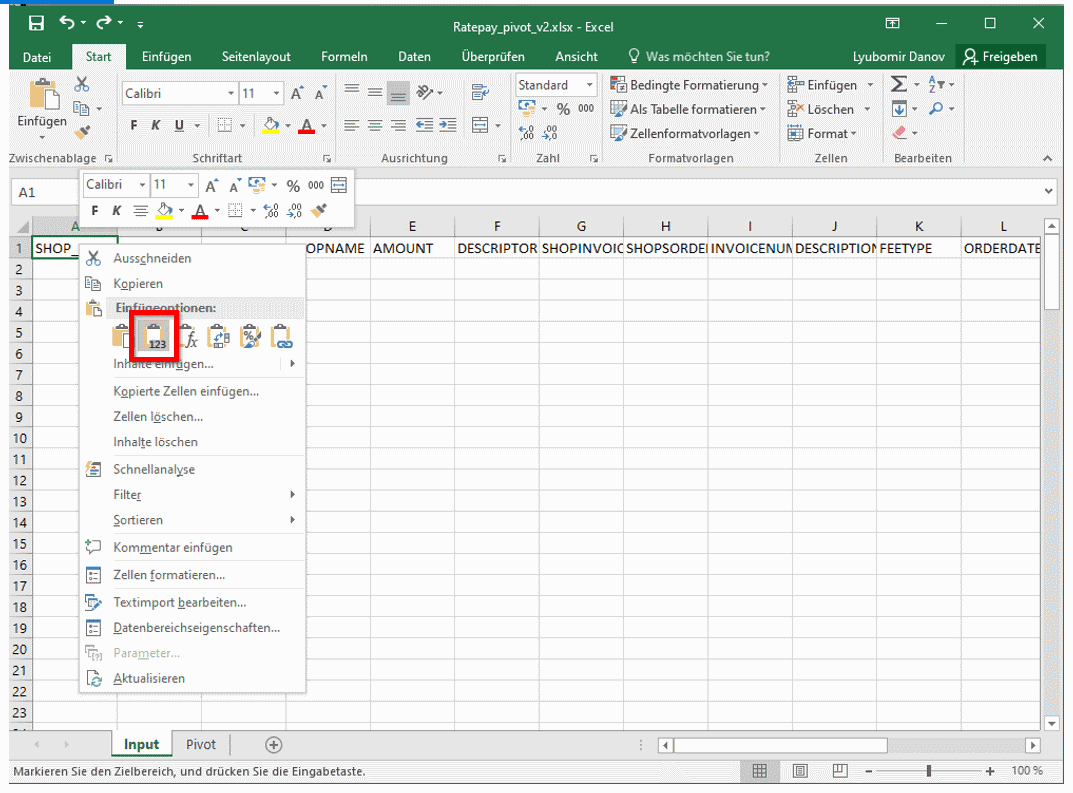Toggle bold formatting in the mini toolbar
The height and width of the screenshot is (793, 1073).
click(95, 210)
